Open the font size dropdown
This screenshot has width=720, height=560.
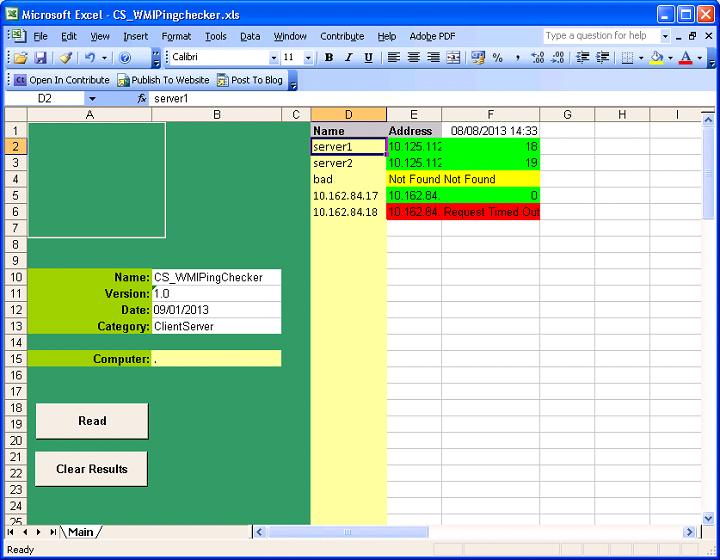click(308, 58)
